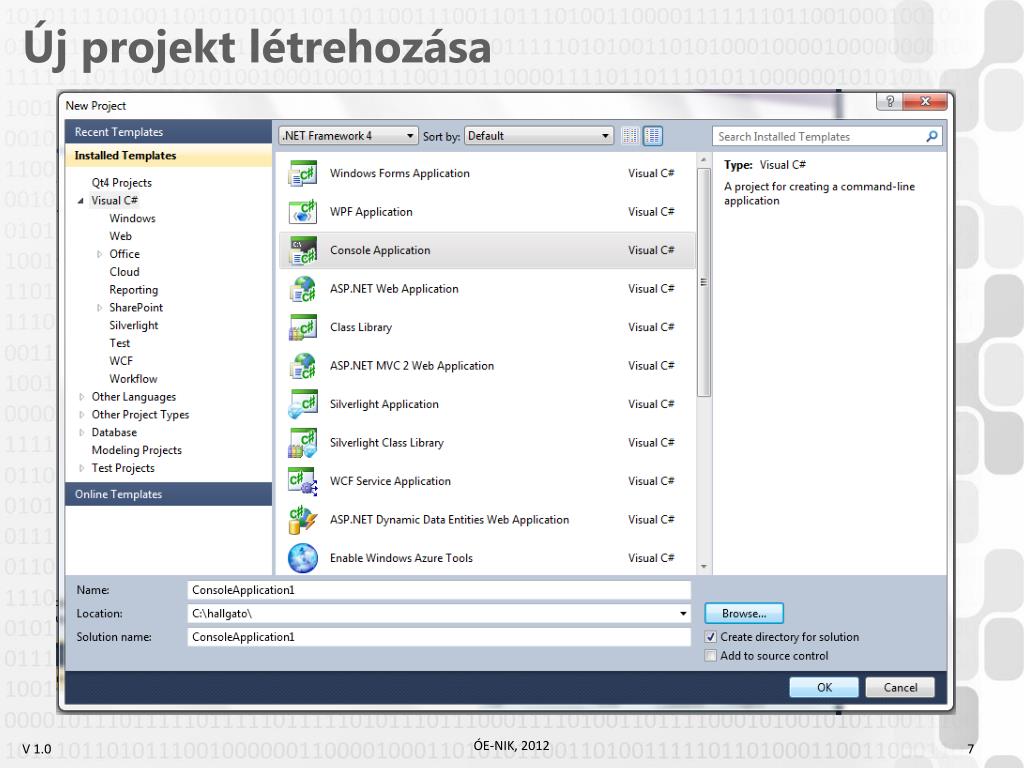The width and height of the screenshot is (1024, 768).
Task: Select the Installed Templates section
Action: click(168, 155)
